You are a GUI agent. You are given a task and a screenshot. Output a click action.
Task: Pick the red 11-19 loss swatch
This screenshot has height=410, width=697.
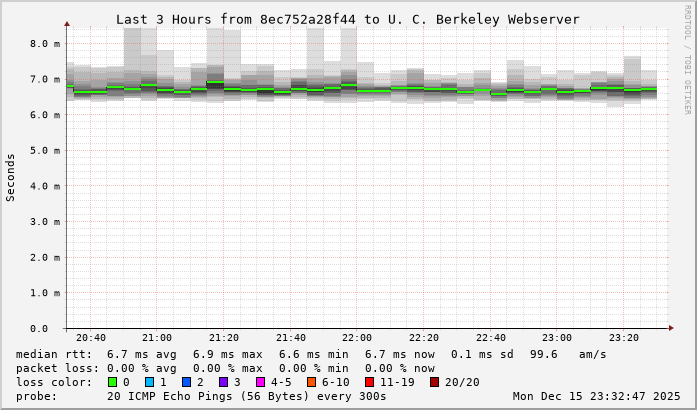click(x=369, y=382)
